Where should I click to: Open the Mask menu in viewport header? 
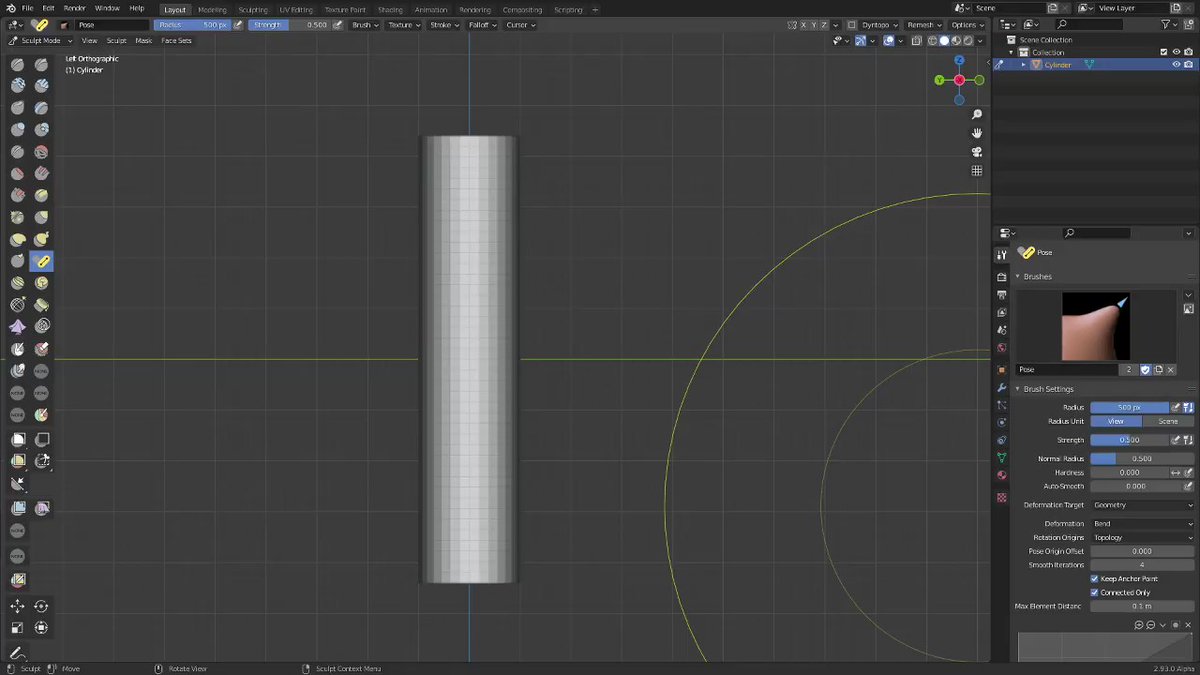coord(144,41)
